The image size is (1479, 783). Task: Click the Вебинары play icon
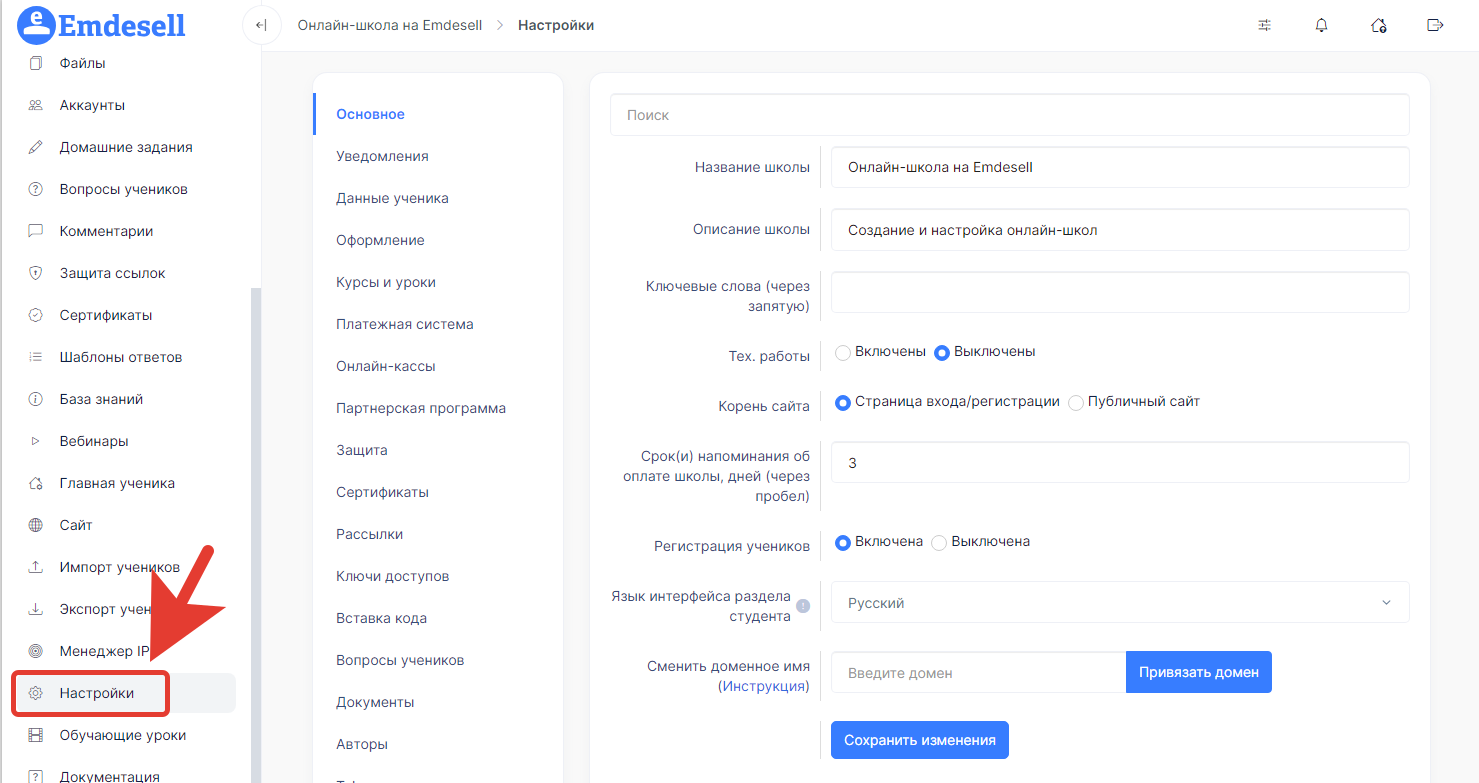click(36, 441)
